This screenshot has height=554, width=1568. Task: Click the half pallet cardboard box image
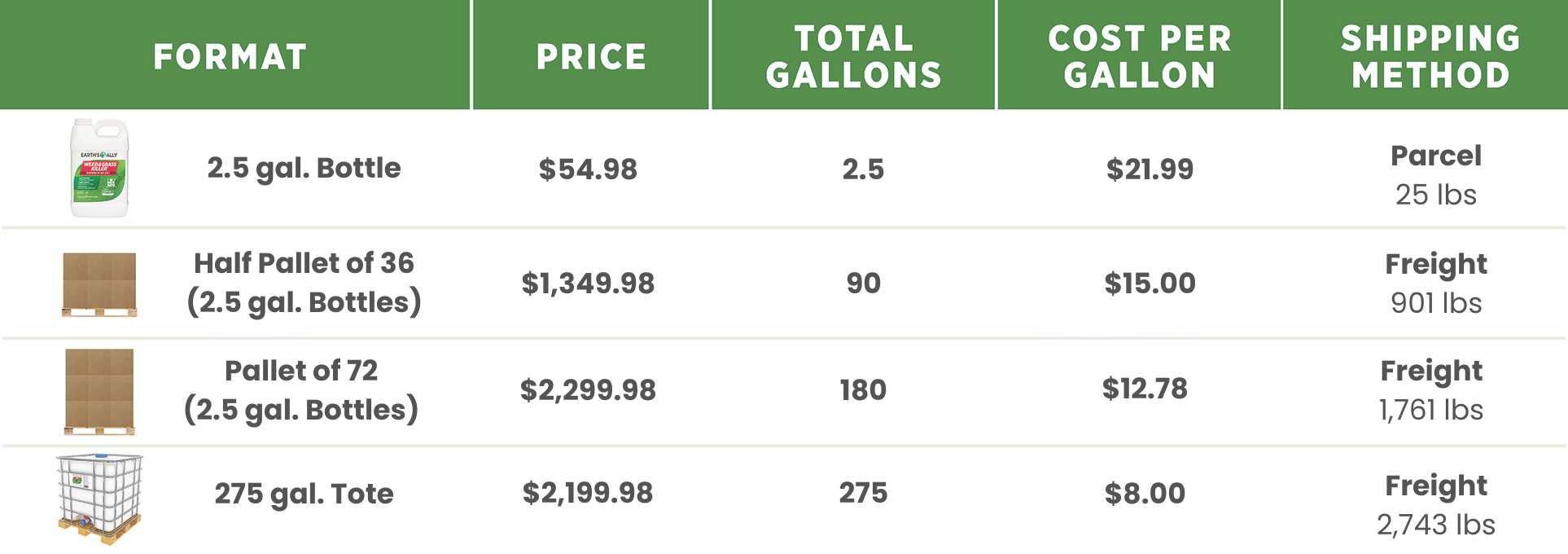[99, 284]
